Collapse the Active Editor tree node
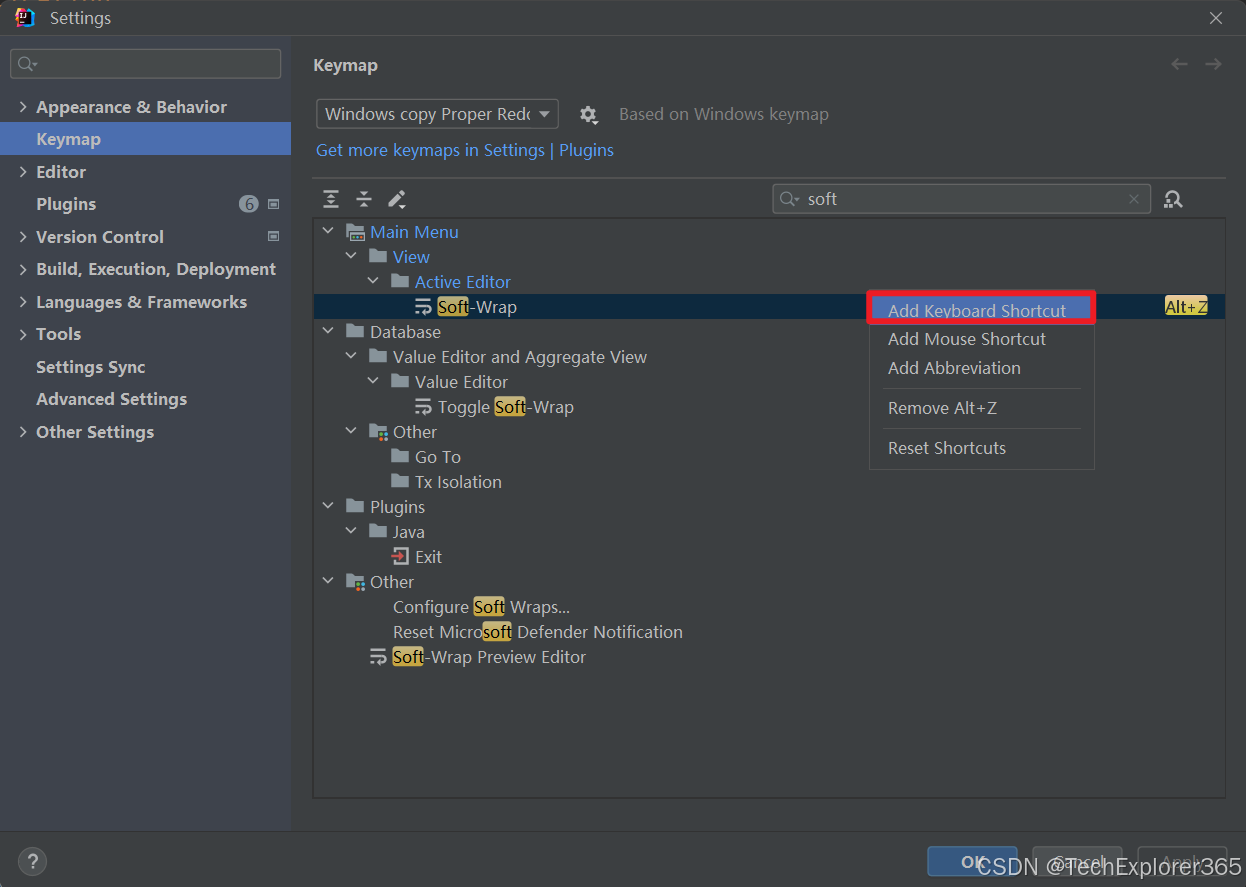 373,282
